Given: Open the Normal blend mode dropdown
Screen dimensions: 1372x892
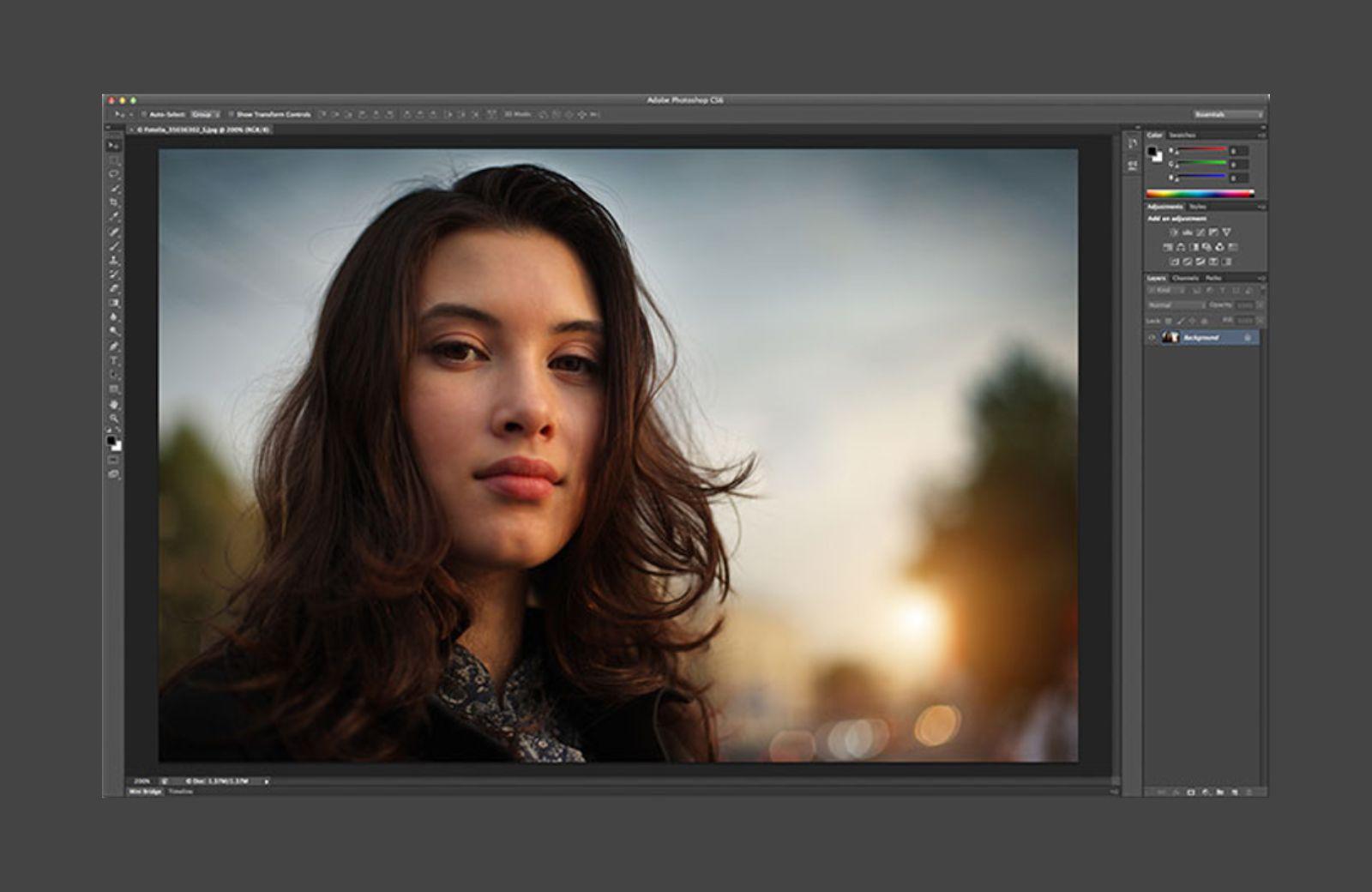Looking at the screenshot, I should click(x=1176, y=305).
